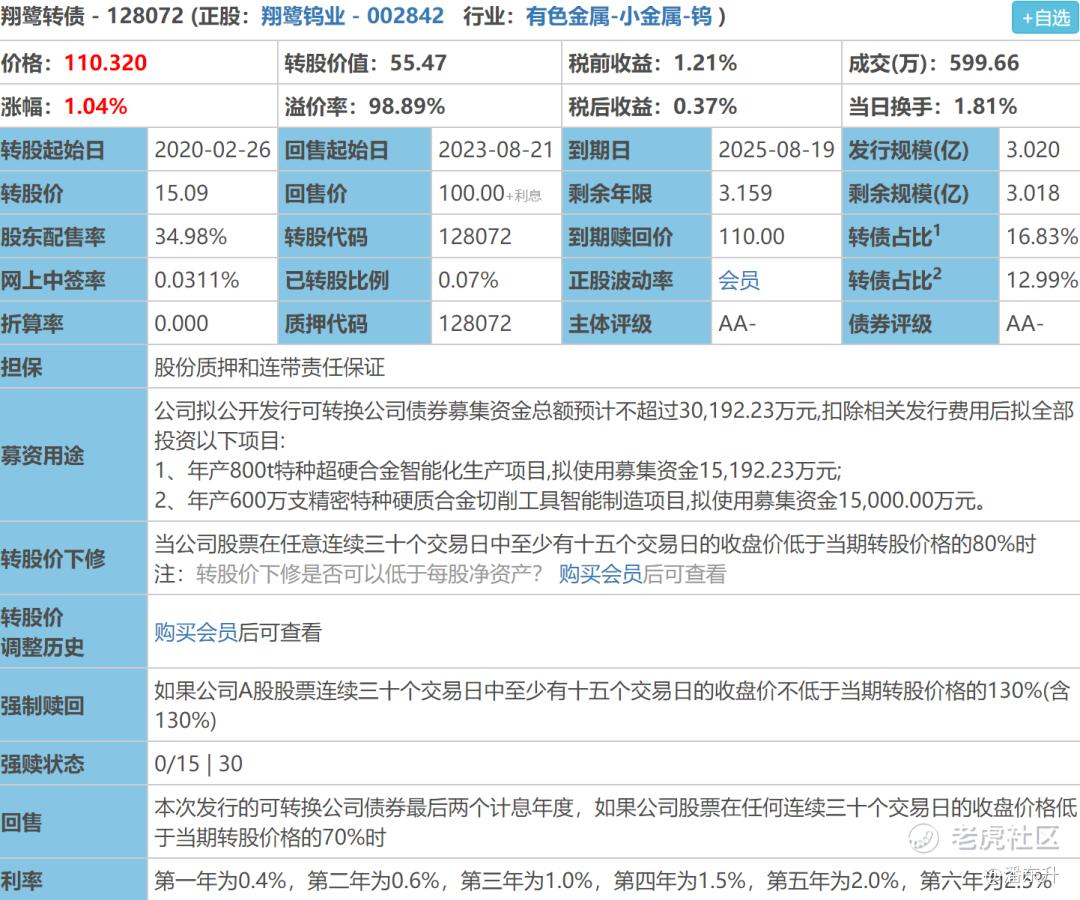Click 主体评级 value AA-
Image resolution: width=1080 pixels, height=900 pixels.
[x=737, y=324]
